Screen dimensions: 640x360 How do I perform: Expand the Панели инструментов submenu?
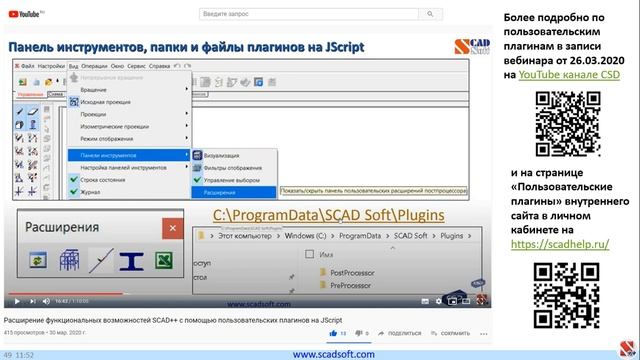[129, 155]
